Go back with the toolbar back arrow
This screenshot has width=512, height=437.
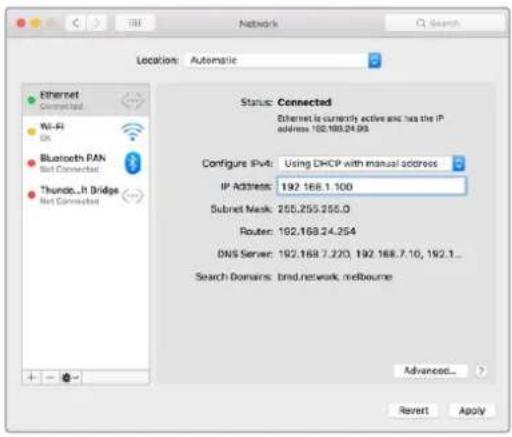click(76, 23)
